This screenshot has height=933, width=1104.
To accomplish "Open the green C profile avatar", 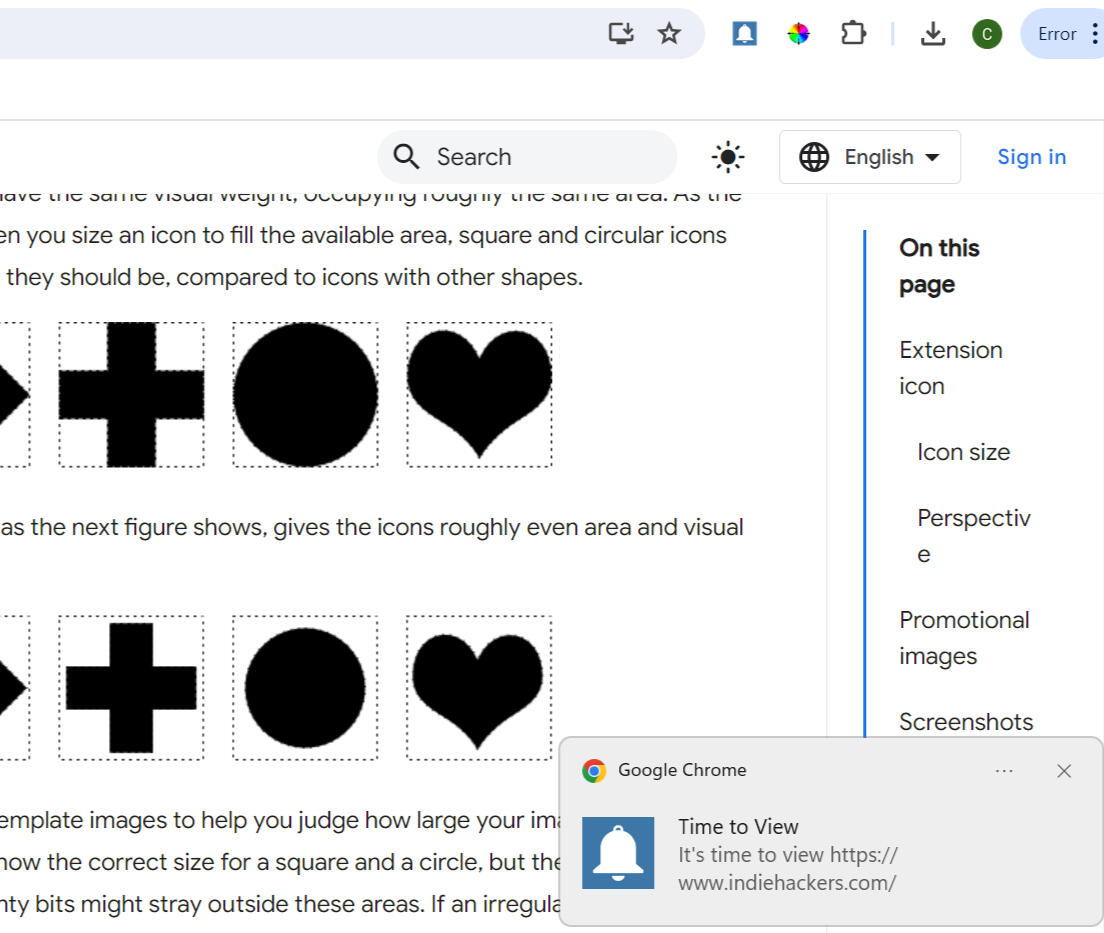I will coord(986,34).
